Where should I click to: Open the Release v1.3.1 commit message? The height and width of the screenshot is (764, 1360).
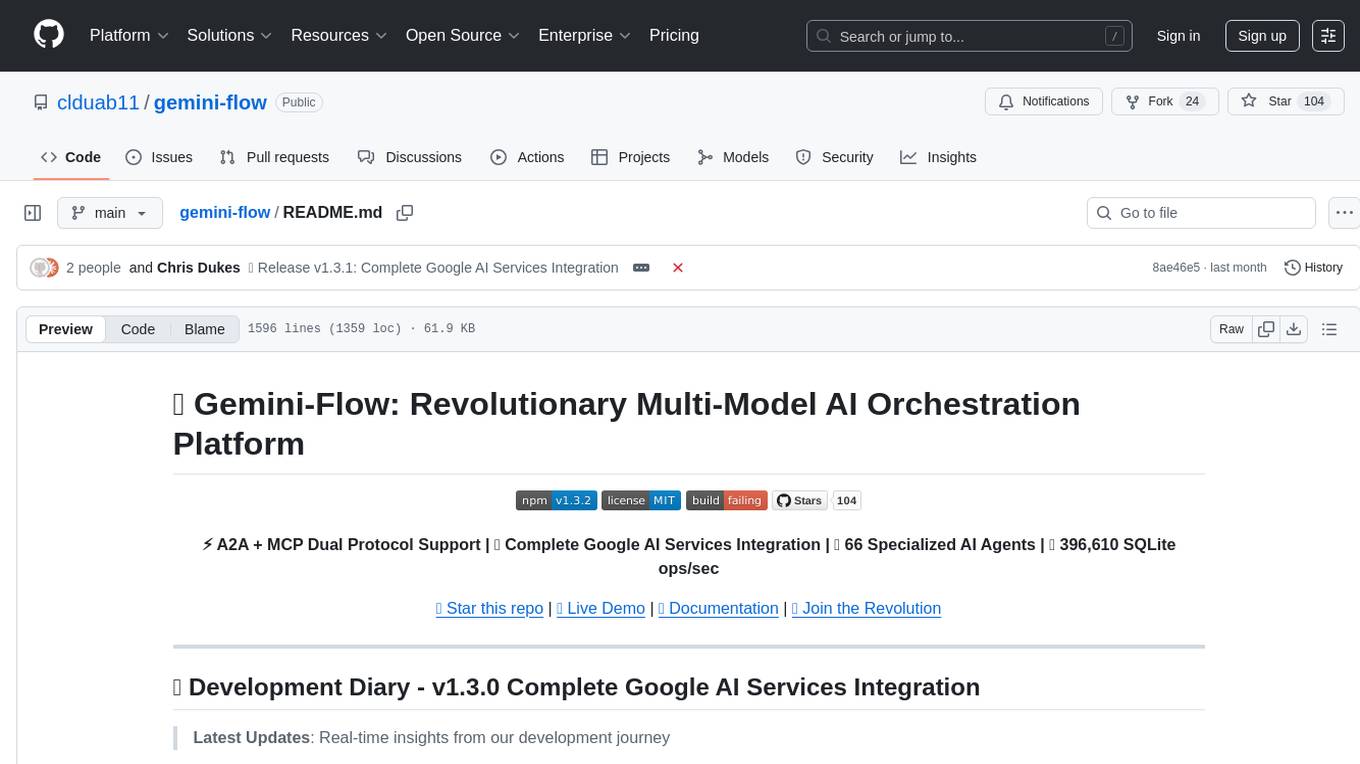pyautogui.click(x=432, y=268)
